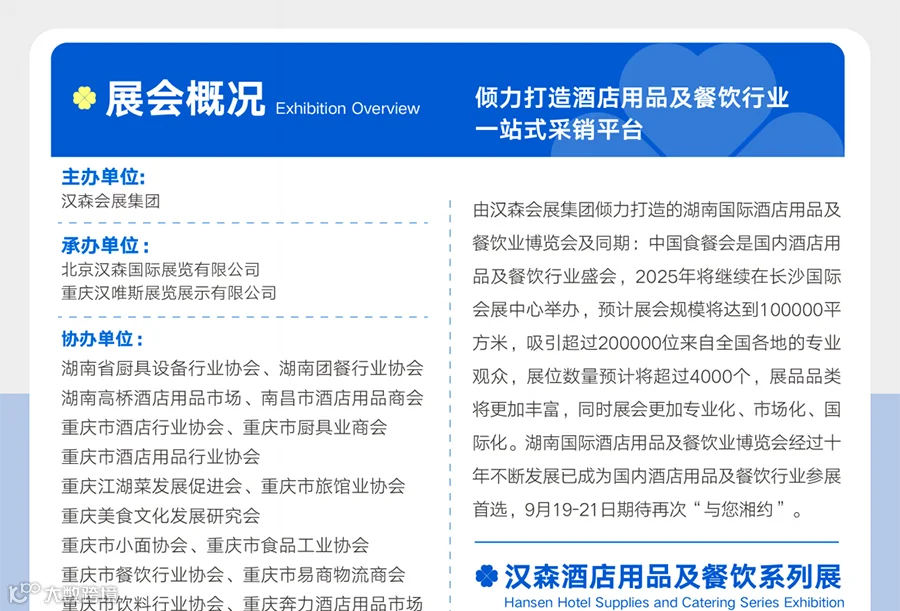The height and width of the screenshot is (611, 900).
Task: Click 重庆美食文化发展研究会
Action: [x=161, y=516]
